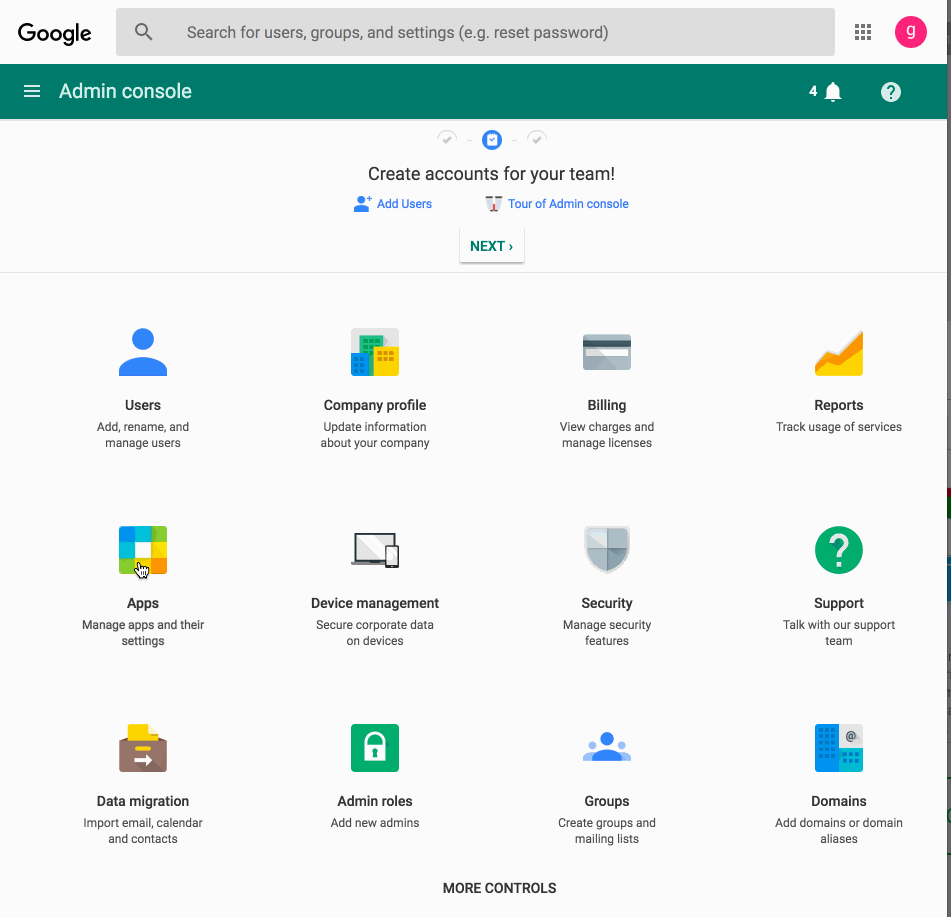The width and height of the screenshot is (951, 917).
Task: Open the Company profile buildings icon
Action: click(x=375, y=352)
